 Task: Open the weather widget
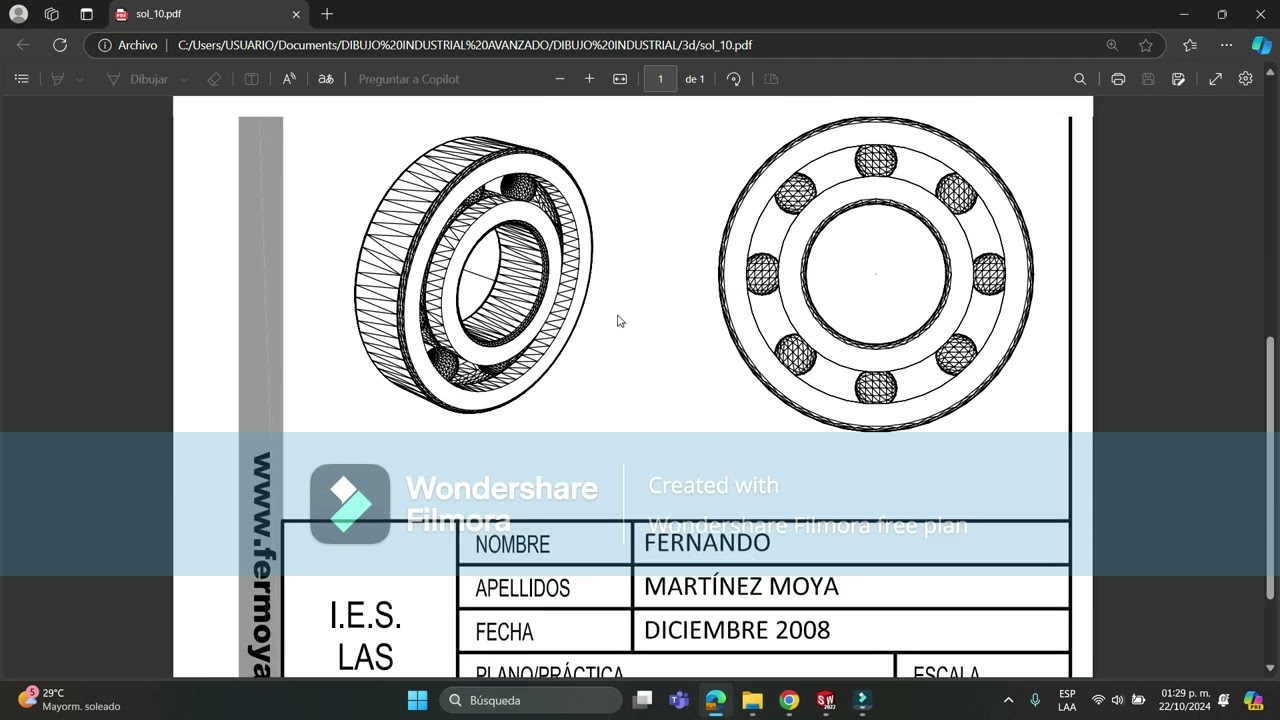coord(70,700)
